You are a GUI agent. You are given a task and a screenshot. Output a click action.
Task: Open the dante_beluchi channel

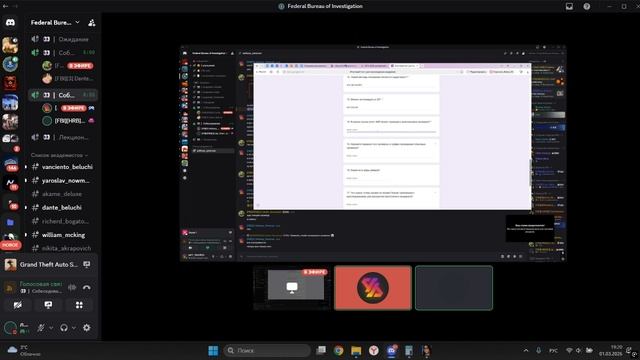[x=62, y=207]
